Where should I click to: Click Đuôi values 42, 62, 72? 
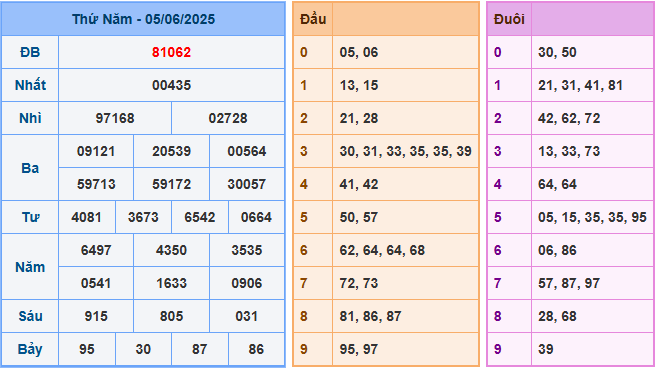569,118
